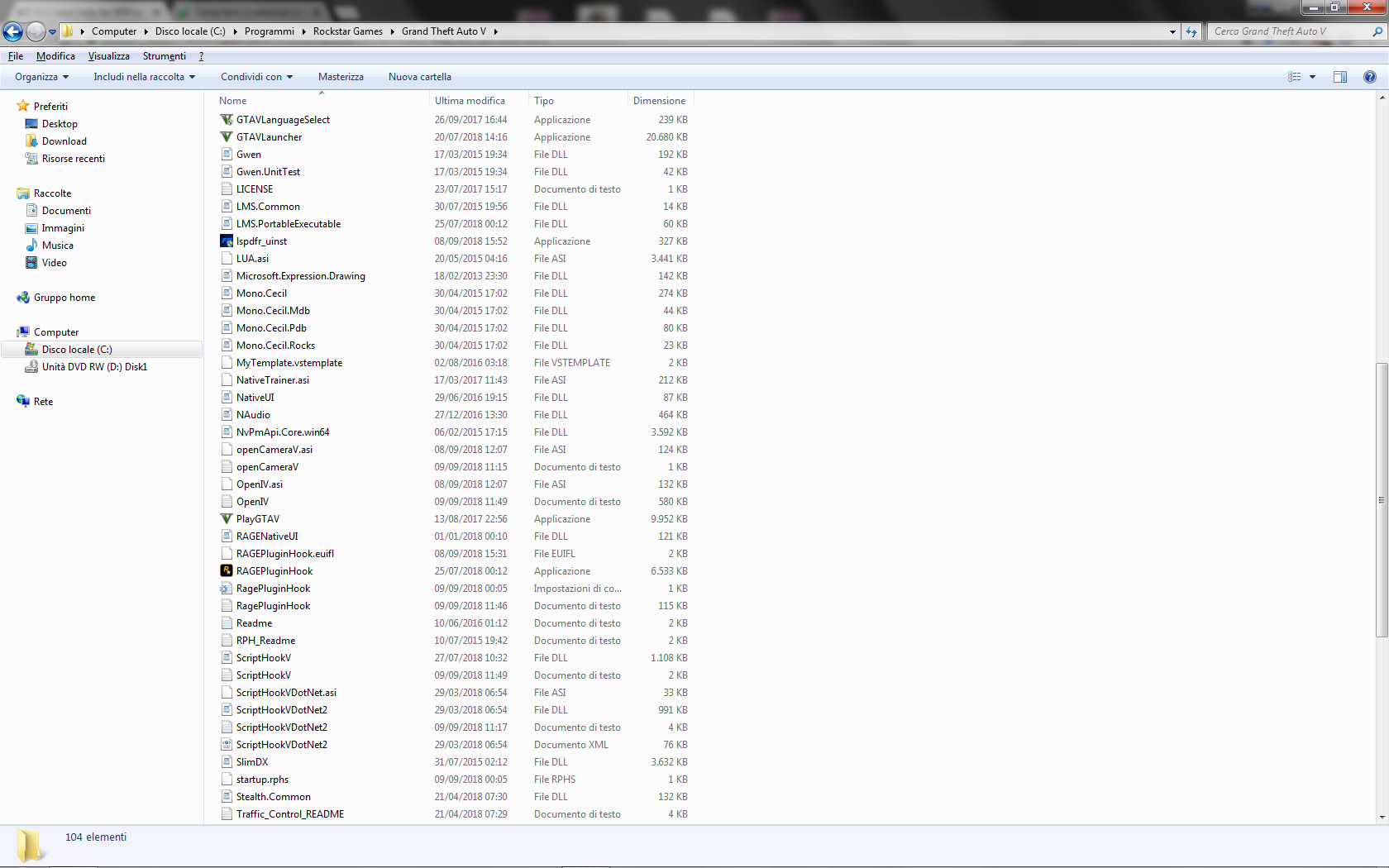The height and width of the screenshot is (868, 1389).
Task: Click the Masterizza button
Action: pos(341,77)
